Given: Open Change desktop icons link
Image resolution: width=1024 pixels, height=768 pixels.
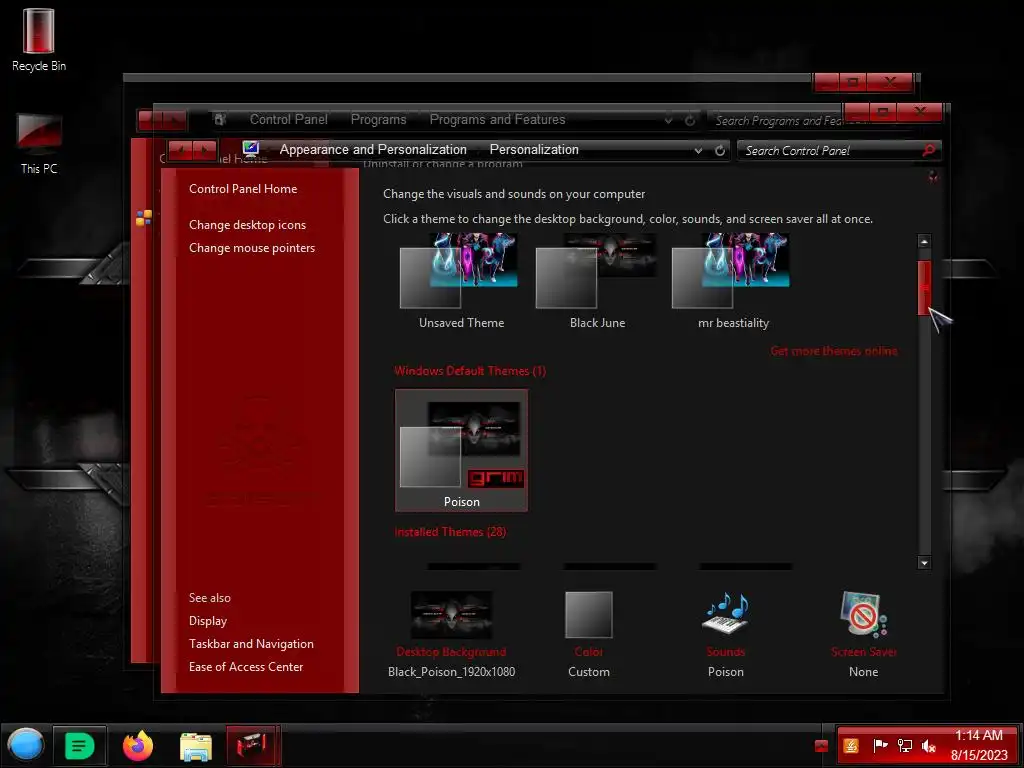Looking at the screenshot, I should 248,225.
